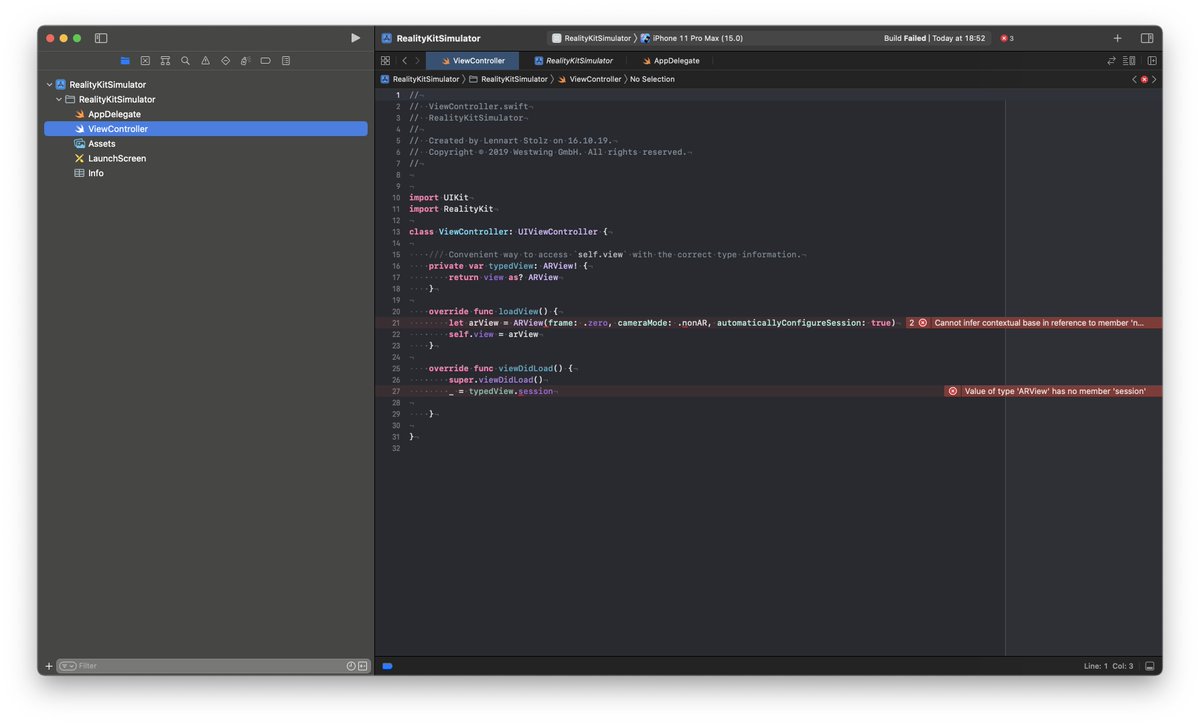The width and height of the screenshot is (1200, 725).
Task: Open the Breakpoint navigator
Action: tap(265, 61)
